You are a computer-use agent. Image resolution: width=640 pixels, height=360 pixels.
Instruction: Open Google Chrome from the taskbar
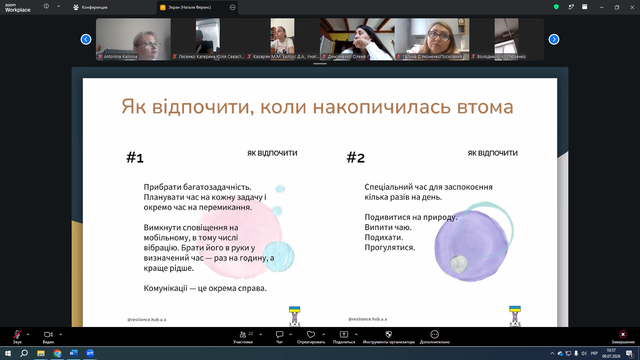pyautogui.click(x=57, y=353)
